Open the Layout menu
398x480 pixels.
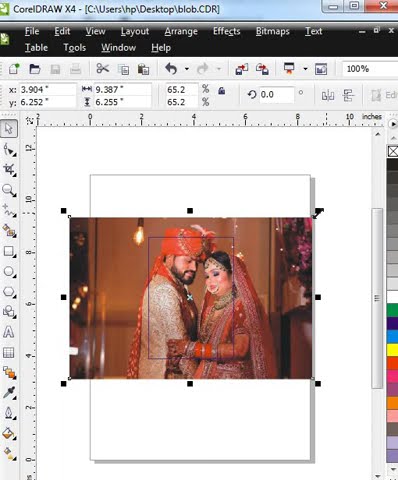(x=135, y=32)
